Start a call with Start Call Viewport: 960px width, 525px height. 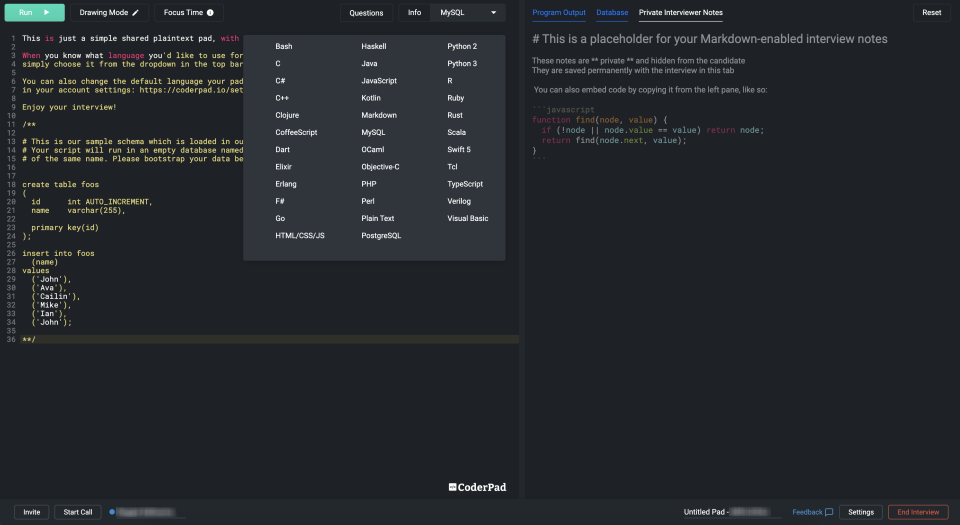coord(78,512)
